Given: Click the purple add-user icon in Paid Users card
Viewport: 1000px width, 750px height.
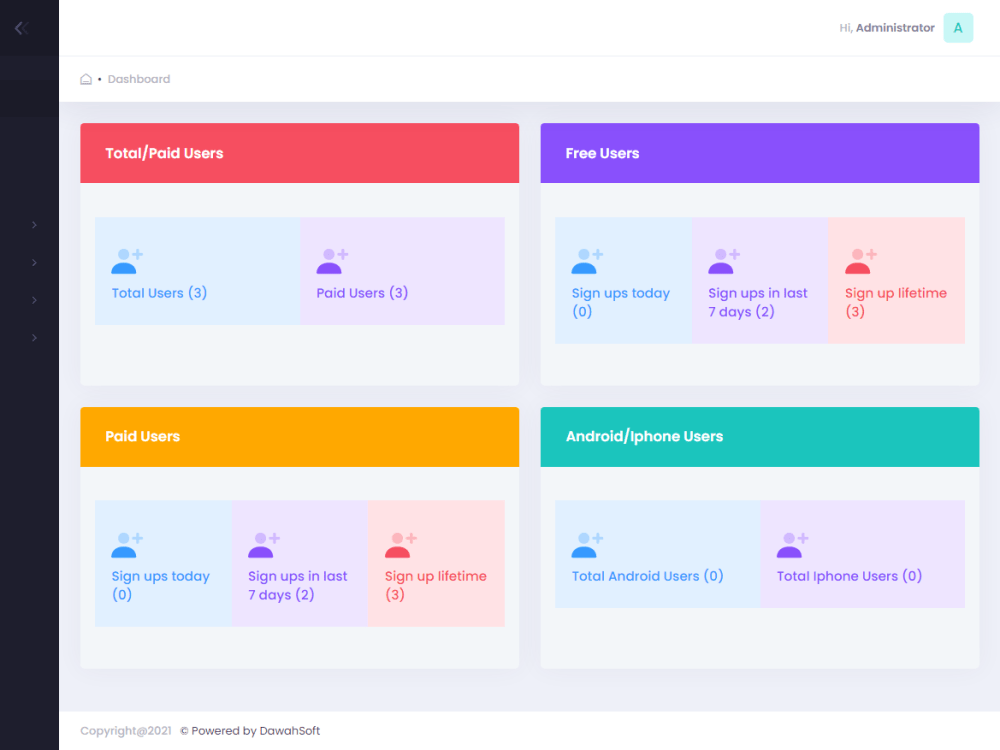Looking at the screenshot, I should 261,543.
